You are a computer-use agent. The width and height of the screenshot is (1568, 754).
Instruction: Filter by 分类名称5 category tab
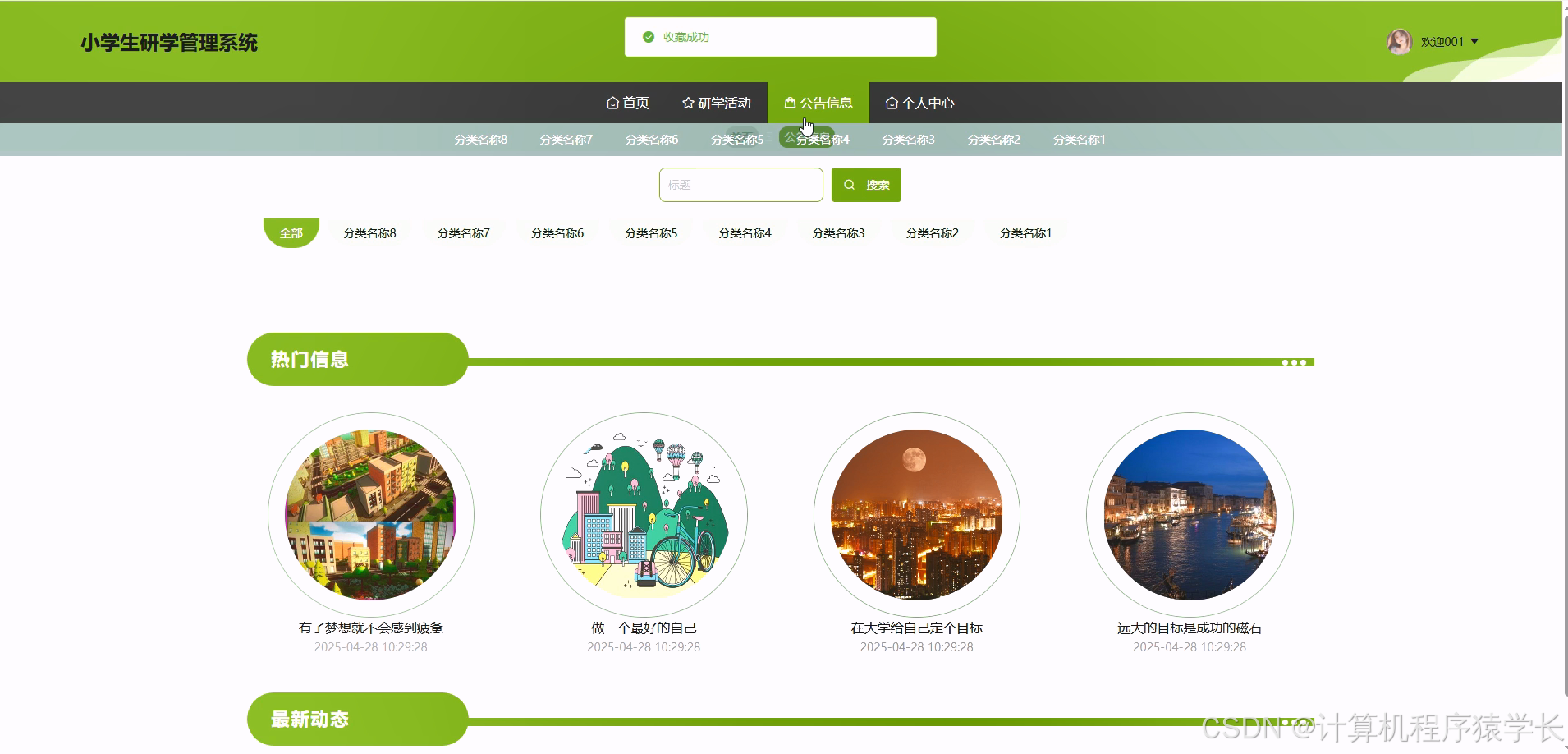click(651, 233)
